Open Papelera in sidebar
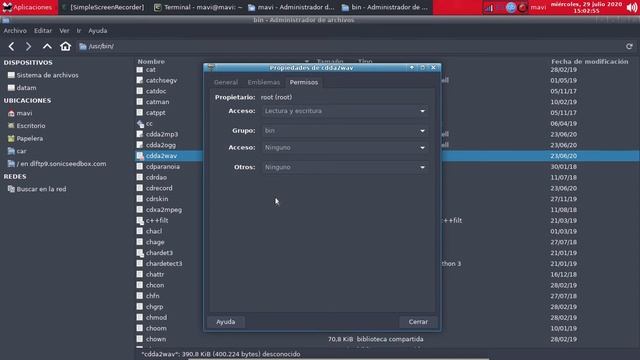The image size is (640, 360). click(25, 138)
